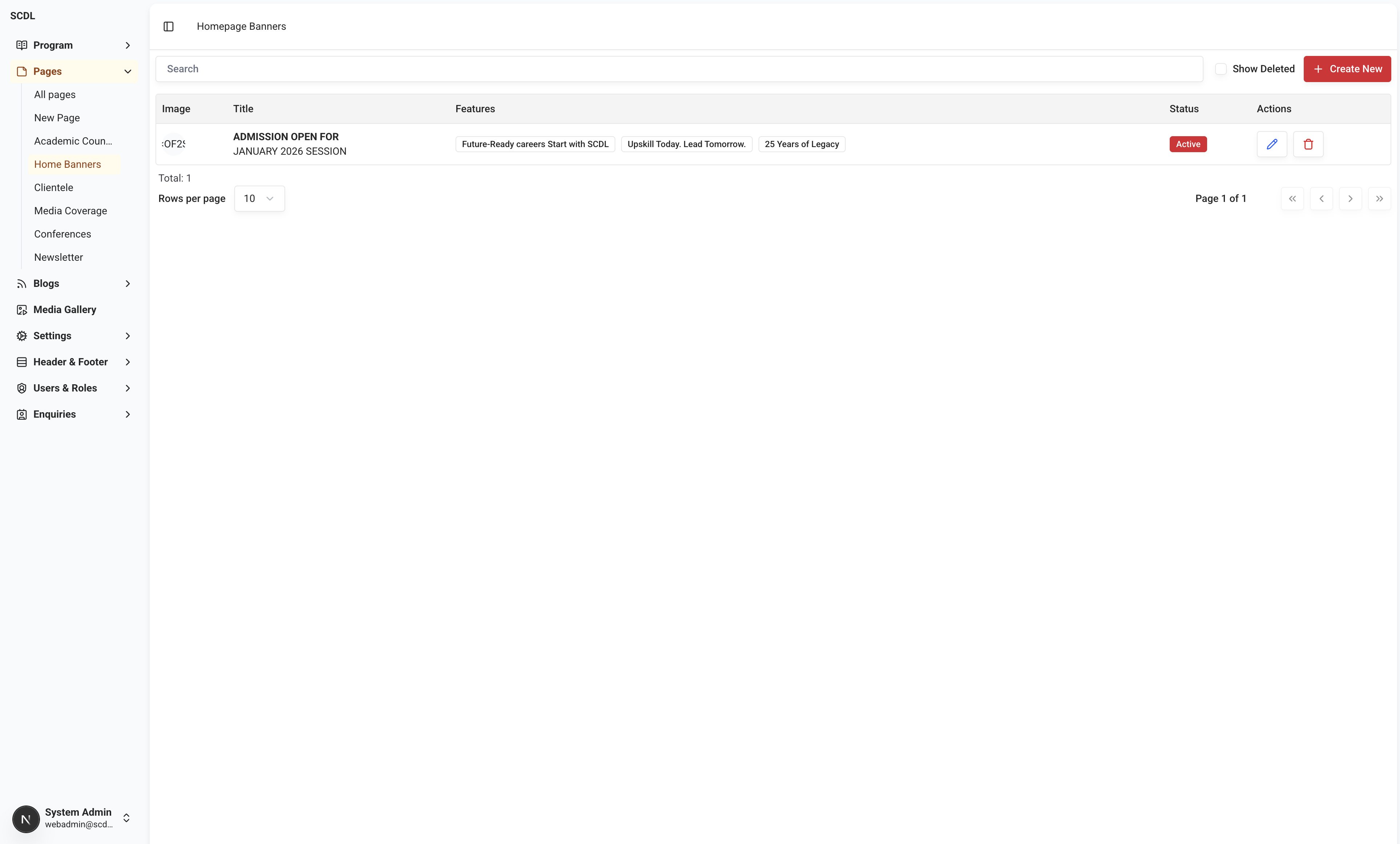This screenshot has width=1400, height=844.
Task: Collapse the Pages menu section
Action: tap(127, 72)
